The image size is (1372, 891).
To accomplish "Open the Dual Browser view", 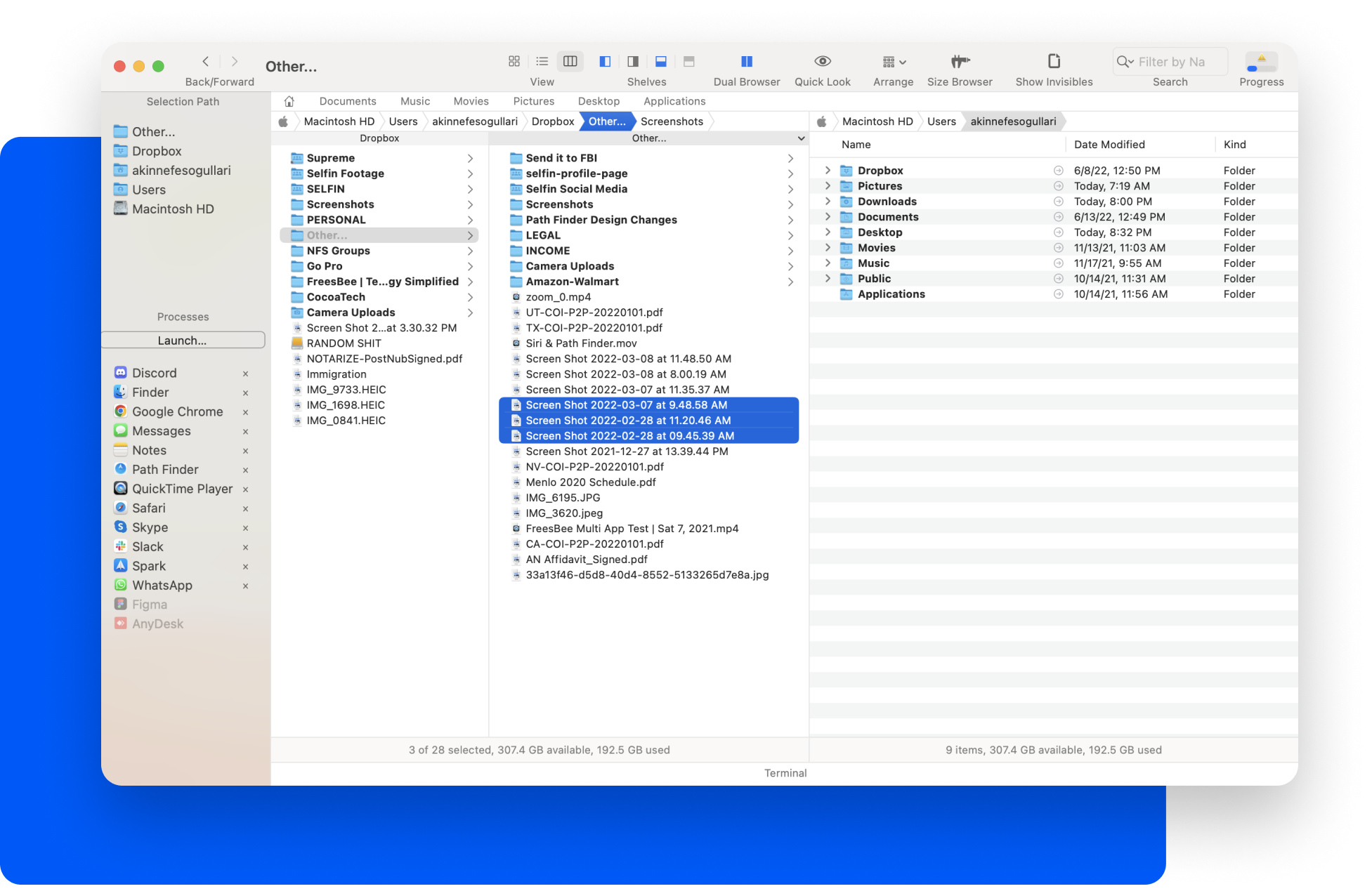I will click(746, 62).
